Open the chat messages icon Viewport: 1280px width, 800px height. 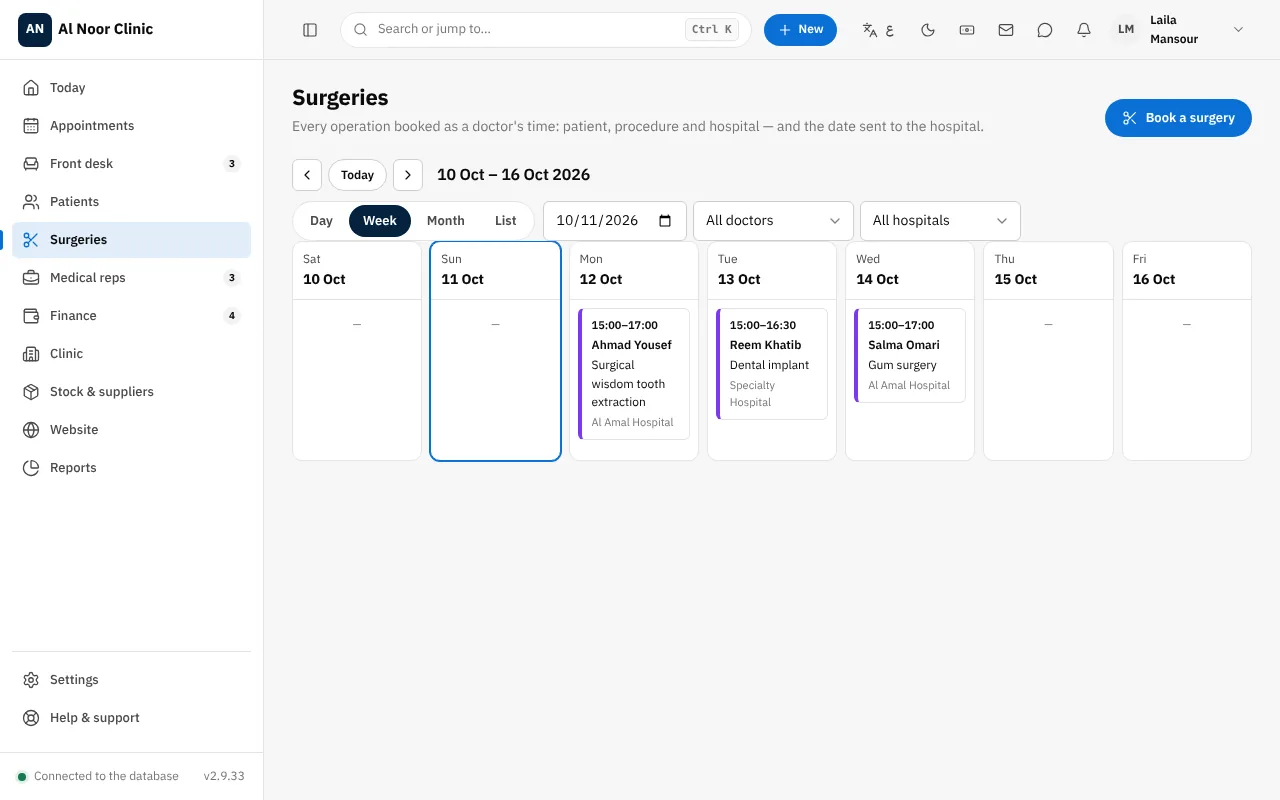coord(1045,30)
